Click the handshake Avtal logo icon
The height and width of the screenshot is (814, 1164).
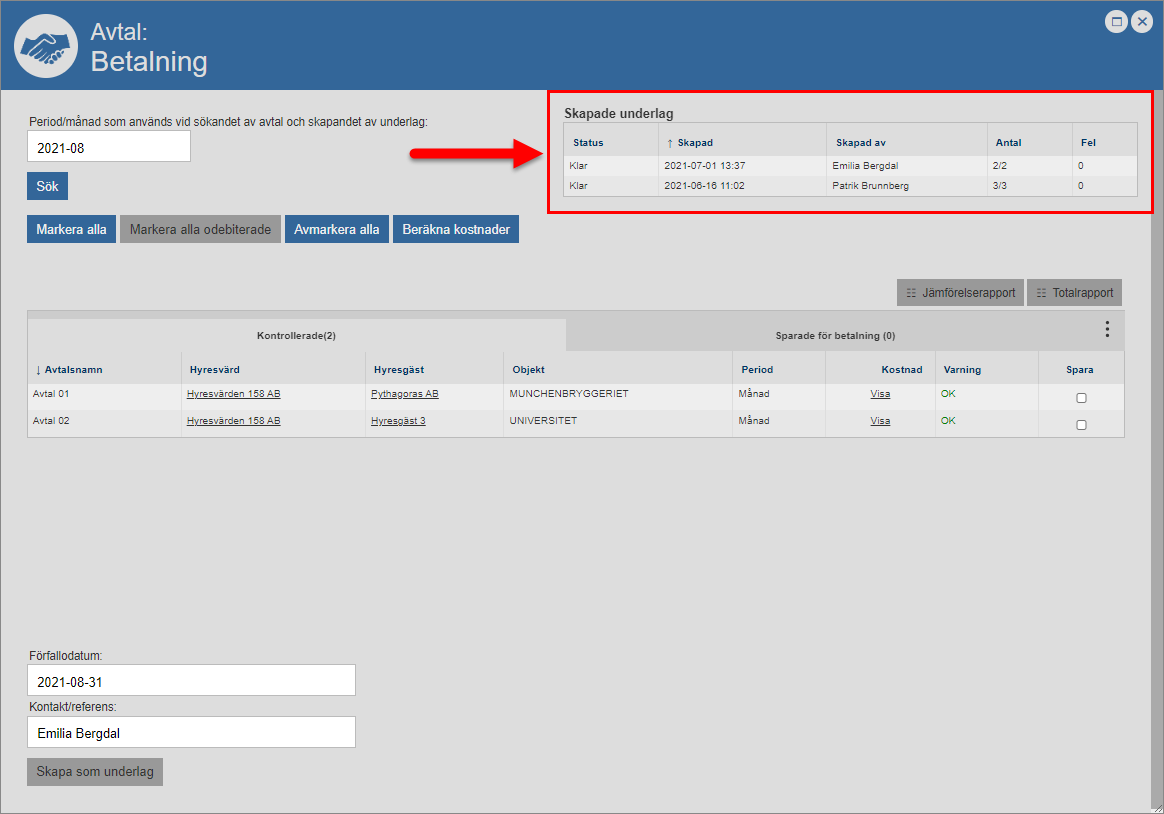coord(46,47)
